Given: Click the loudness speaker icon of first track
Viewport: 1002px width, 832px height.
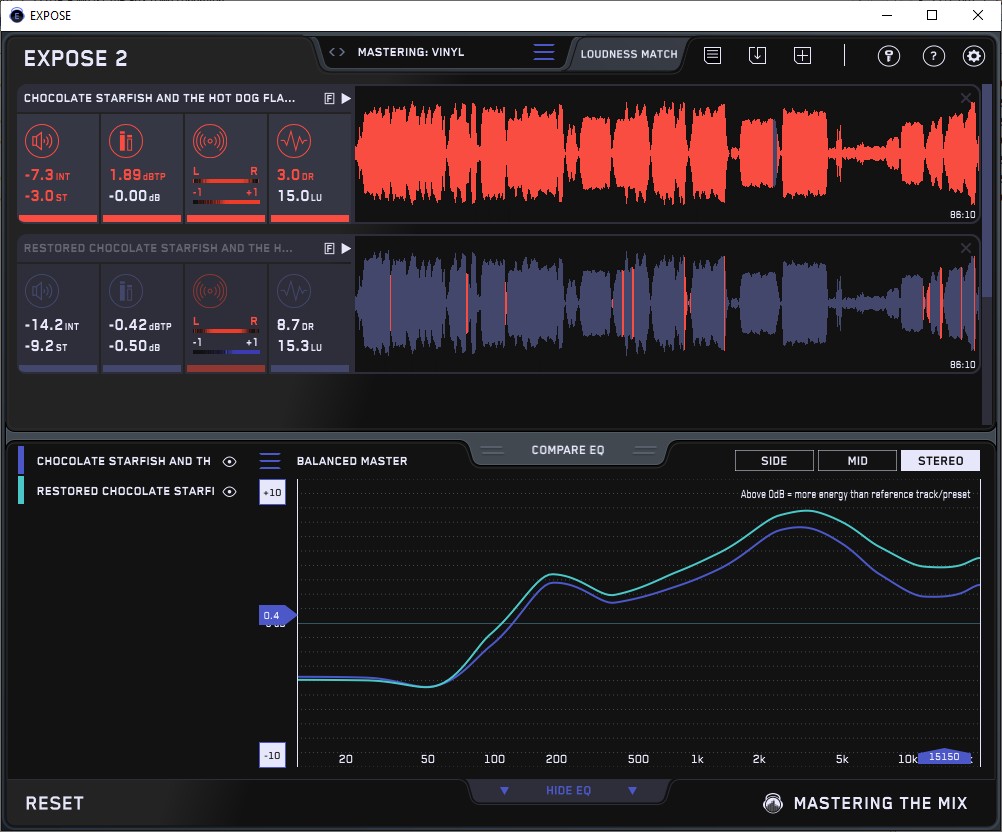Looking at the screenshot, I should tap(43, 141).
